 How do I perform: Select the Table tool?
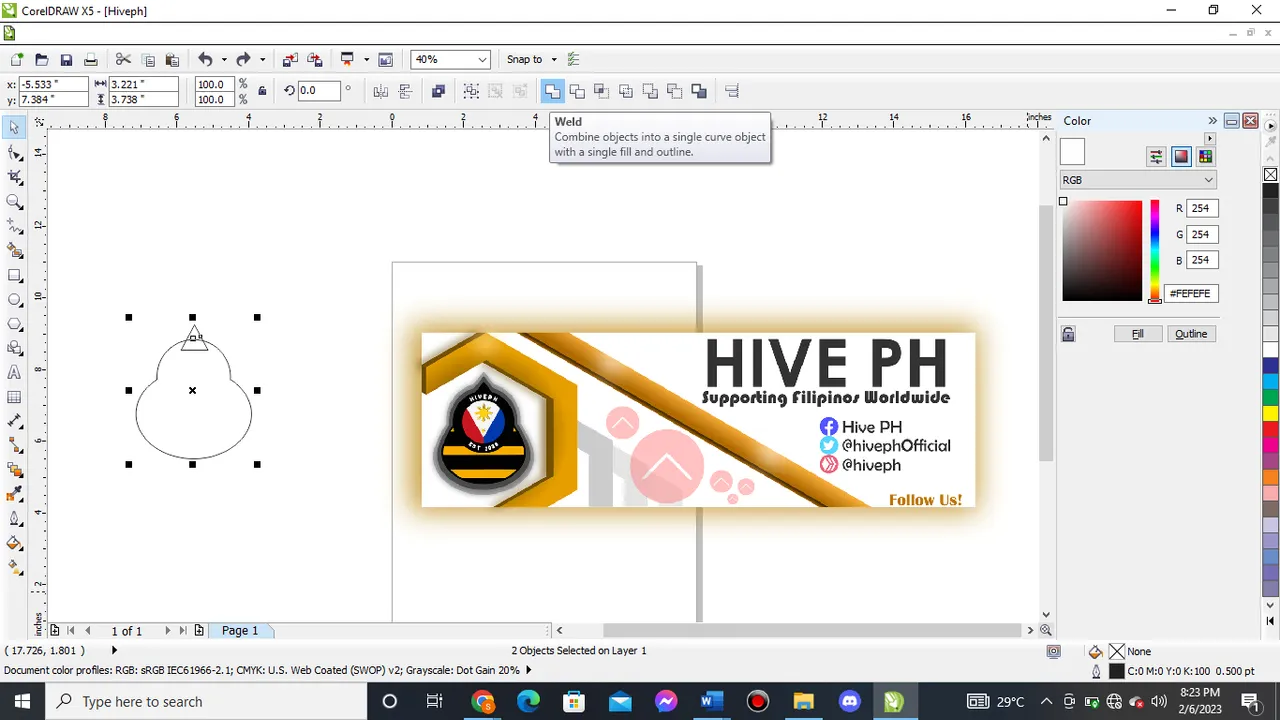[x=14, y=397]
